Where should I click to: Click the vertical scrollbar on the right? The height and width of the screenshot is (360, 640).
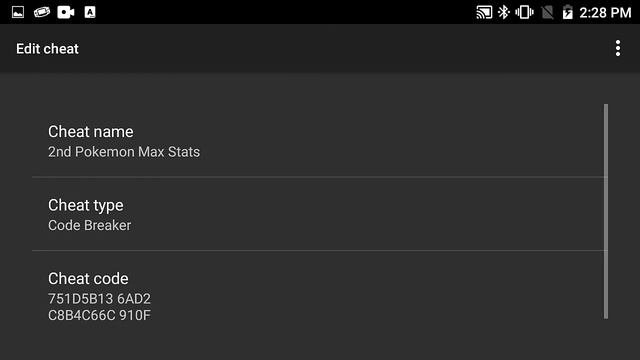(606, 211)
